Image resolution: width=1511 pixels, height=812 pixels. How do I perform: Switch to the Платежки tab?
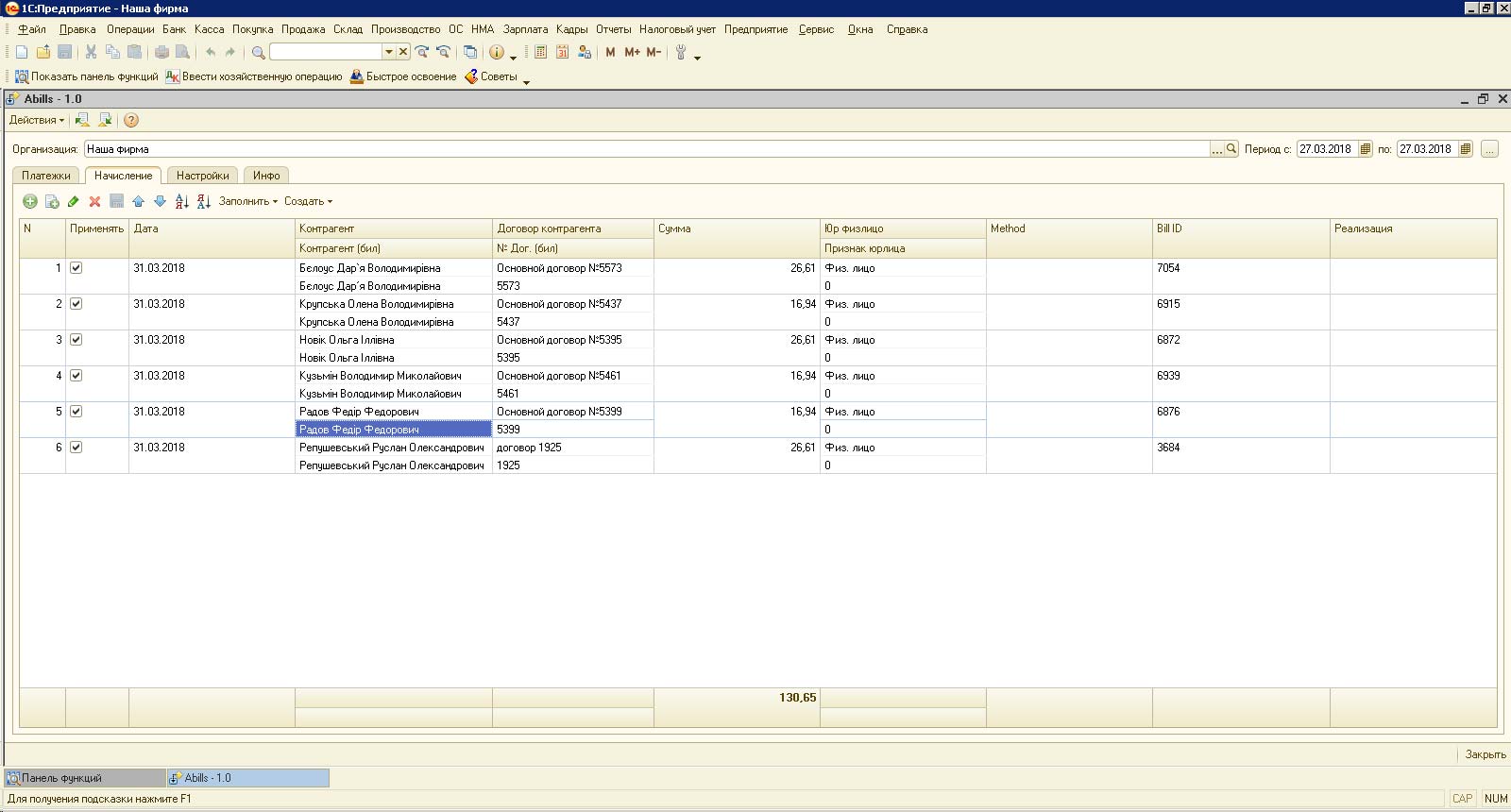point(46,176)
